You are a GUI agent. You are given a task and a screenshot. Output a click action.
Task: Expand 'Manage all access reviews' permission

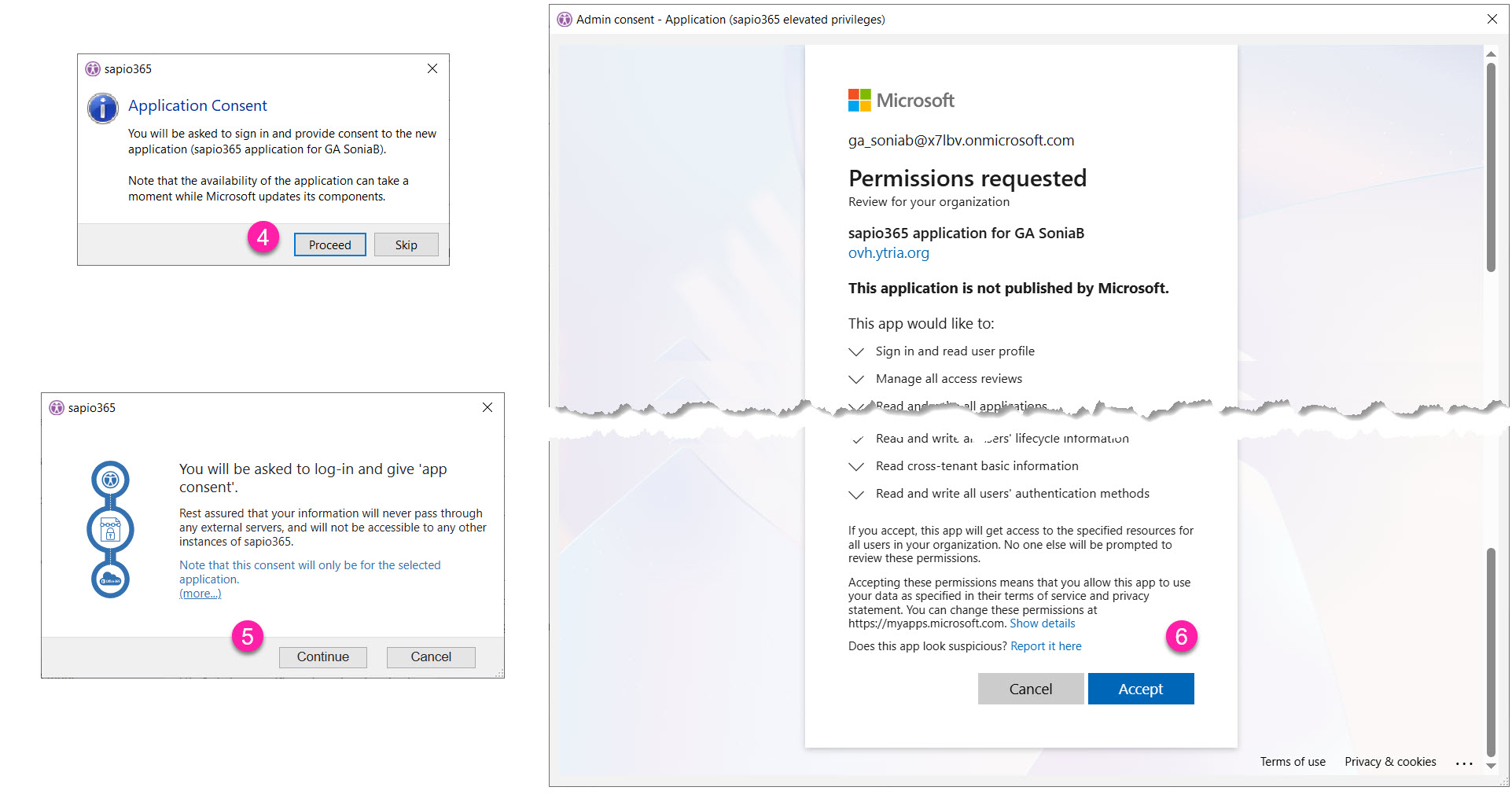[856, 380]
